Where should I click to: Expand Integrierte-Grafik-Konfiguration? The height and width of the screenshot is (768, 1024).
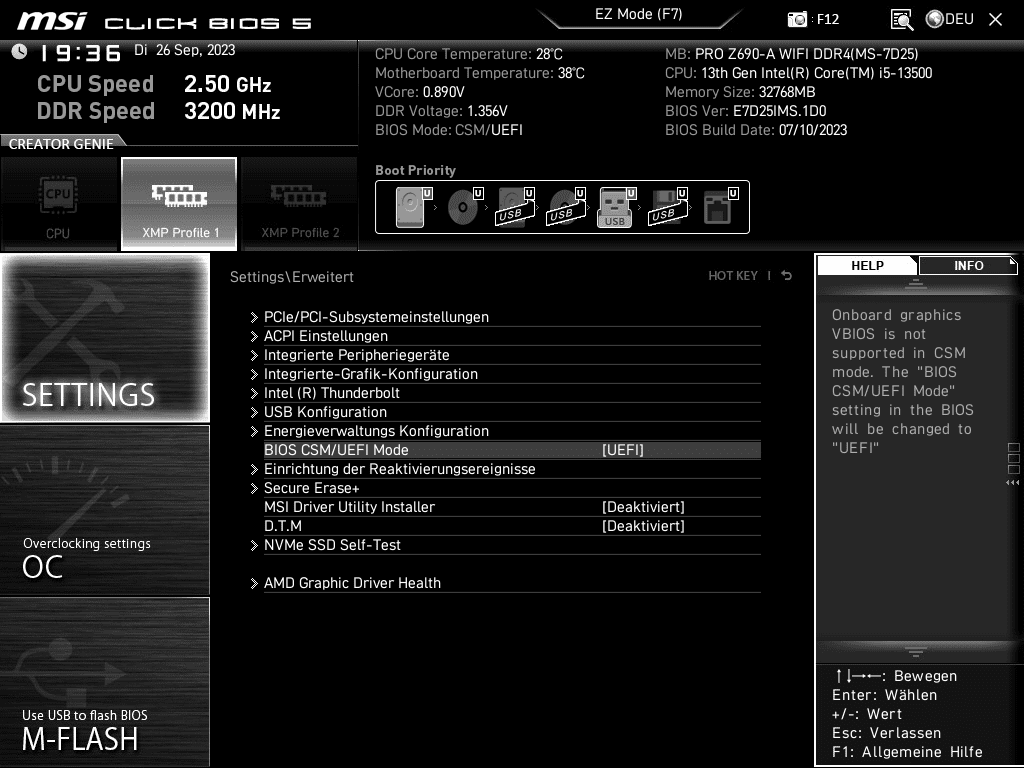(505, 374)
